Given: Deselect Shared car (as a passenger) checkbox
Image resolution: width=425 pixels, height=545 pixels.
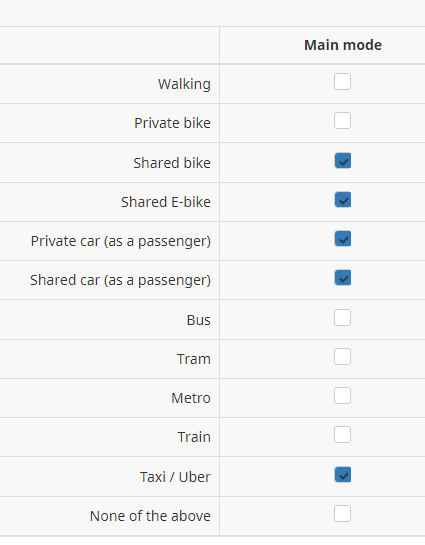Looking at the screenshot, I should pyautogui.click(x=343, y=278).
